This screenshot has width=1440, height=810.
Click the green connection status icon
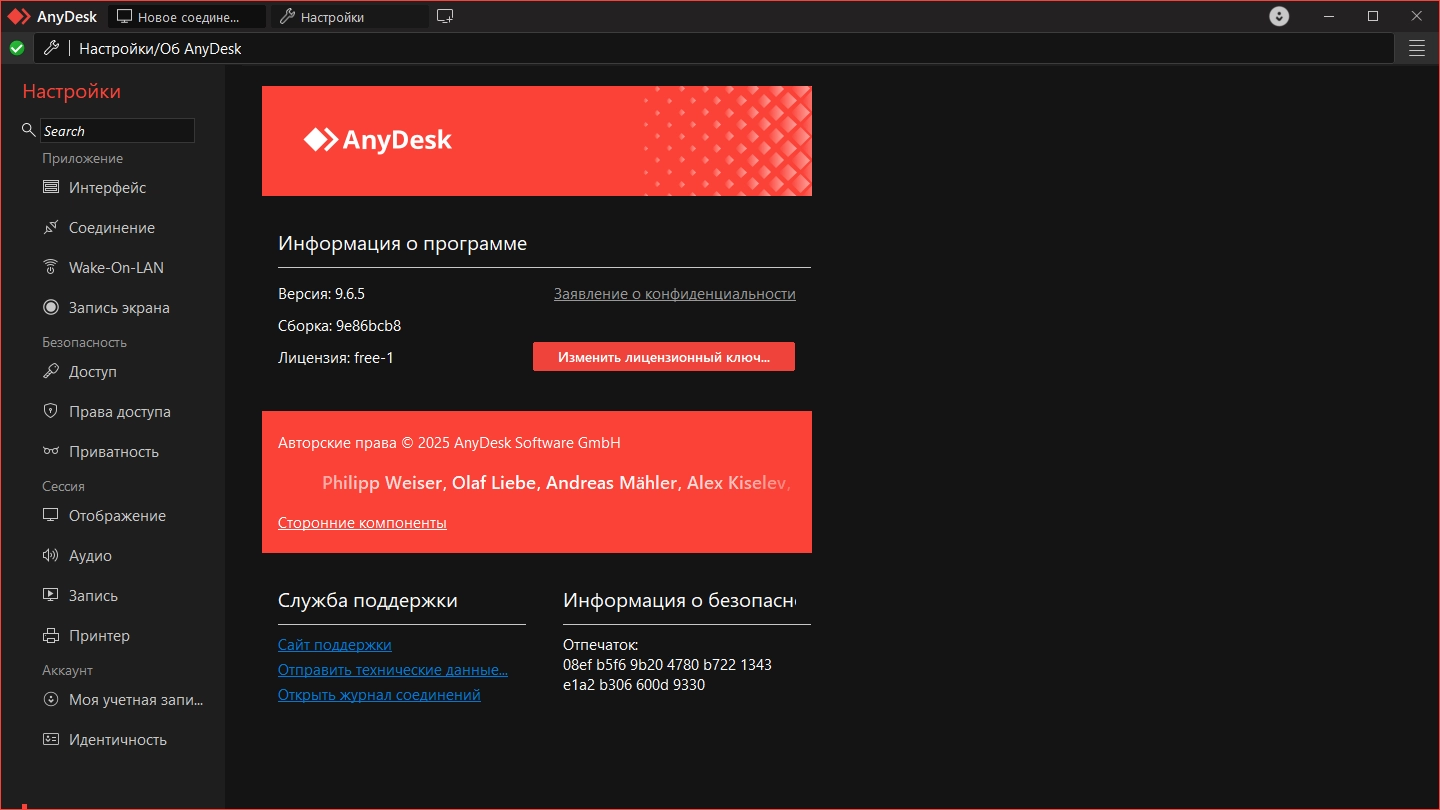(x=17, y=48)
